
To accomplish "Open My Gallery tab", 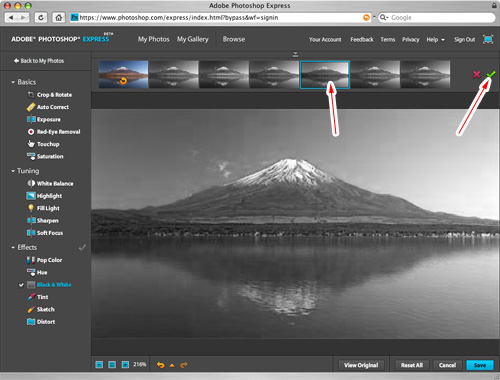I will [x=193, y=39].
